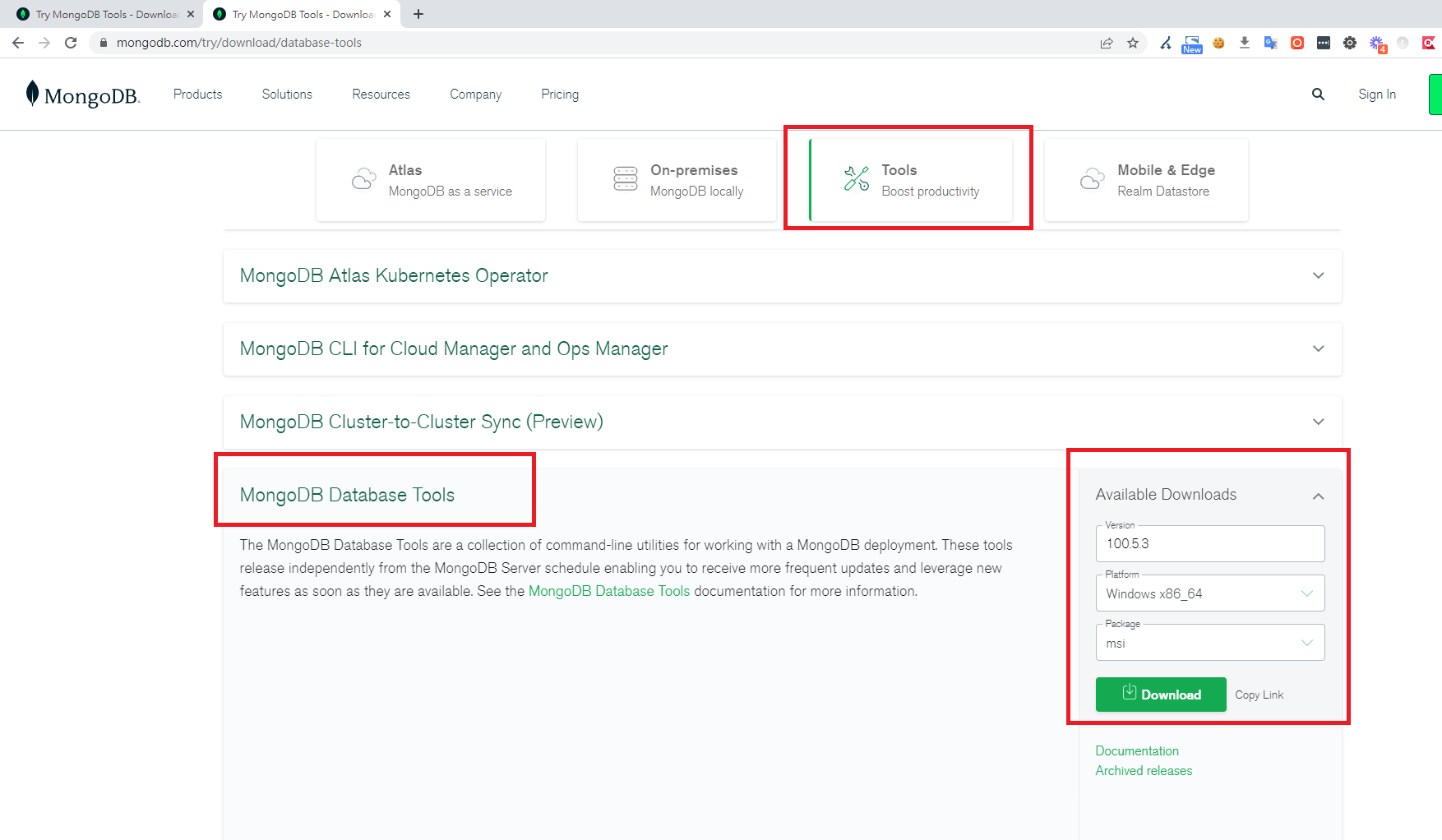Open a new browser tab with plus icon
1442x840 pixels.
[418, 14]
